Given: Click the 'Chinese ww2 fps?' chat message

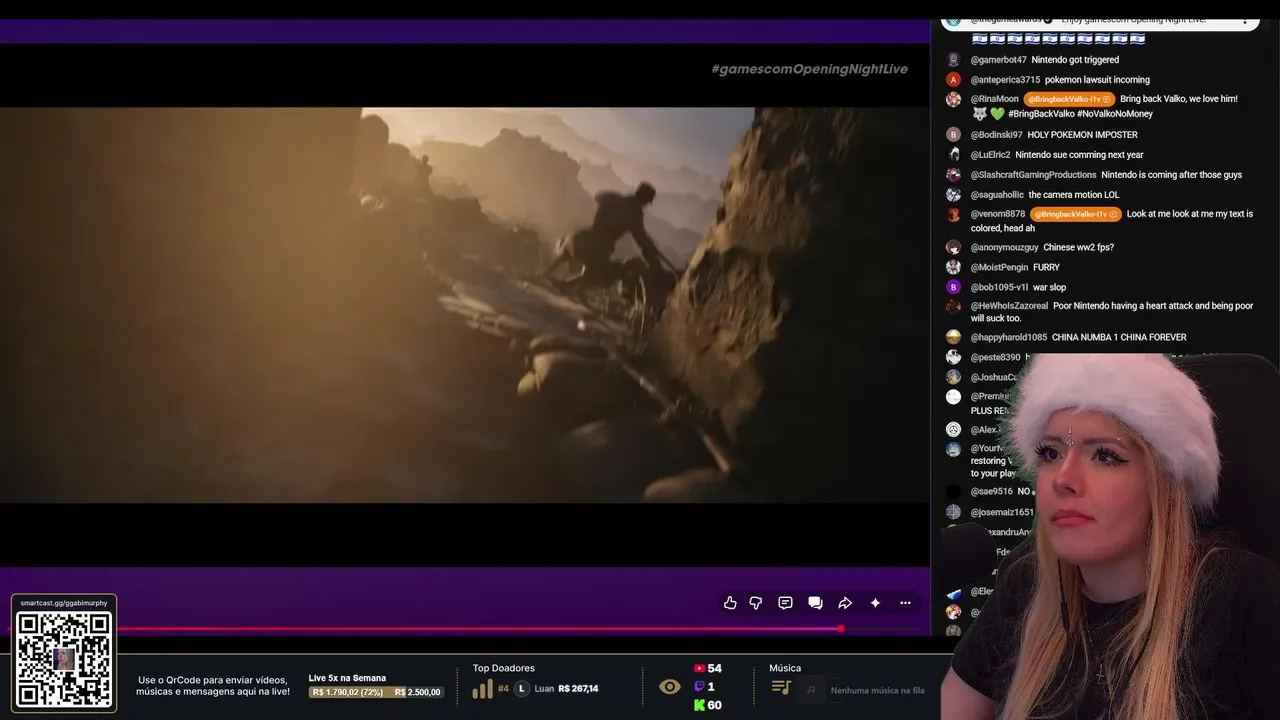Looking at the screenshot, I should point(1078,247).
